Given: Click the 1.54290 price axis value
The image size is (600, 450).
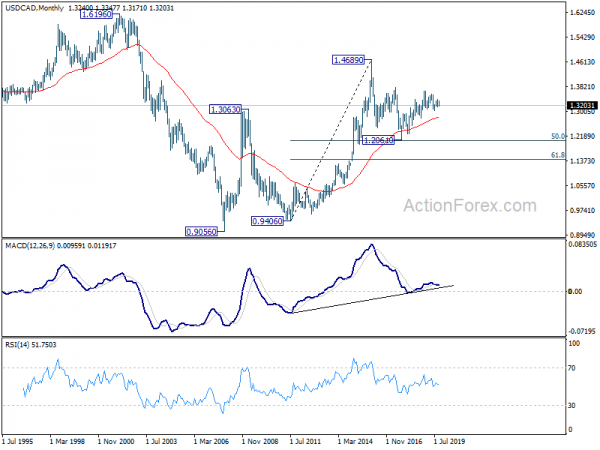Looking at the screenshot, I should point(582,37).
